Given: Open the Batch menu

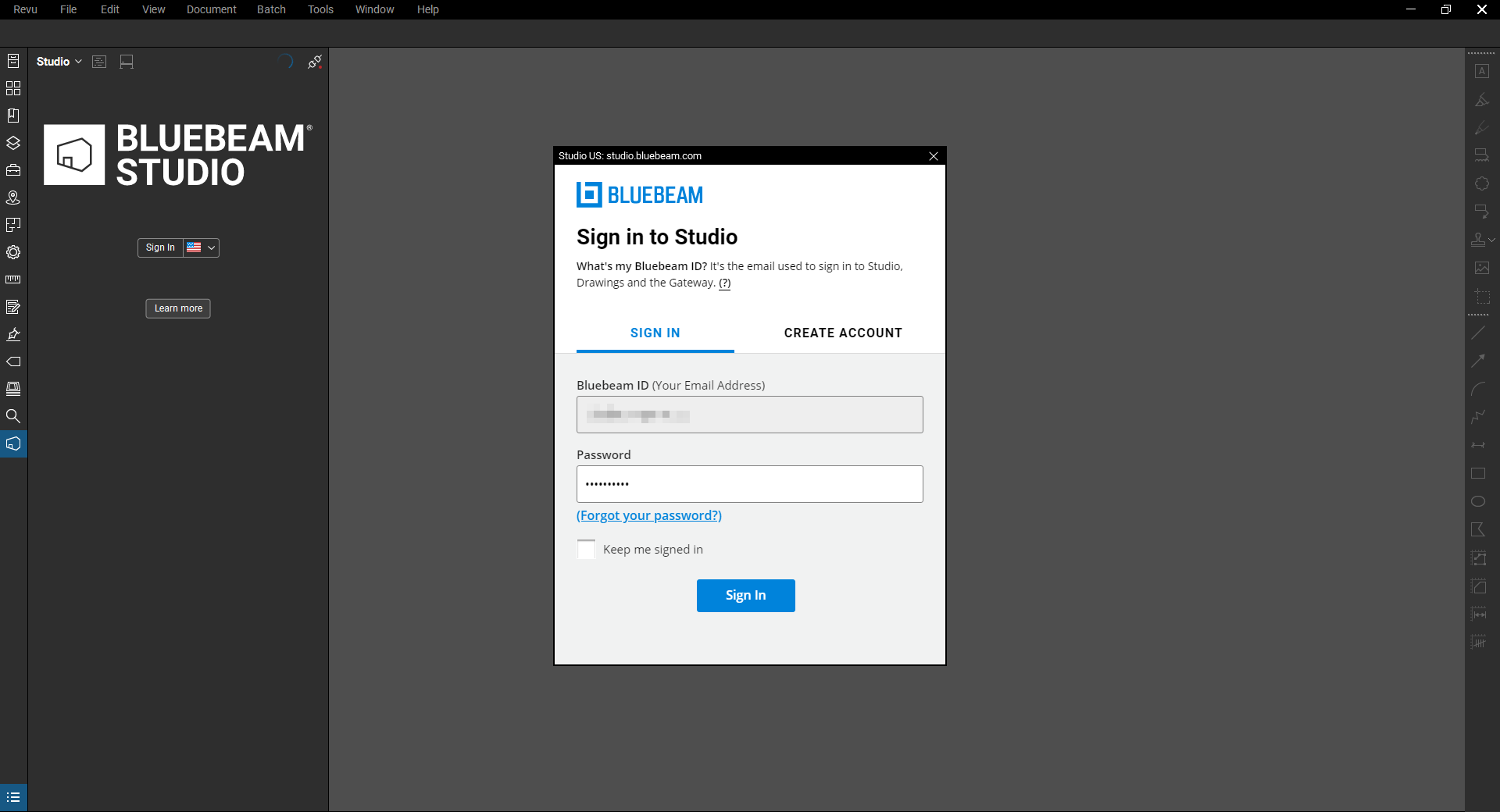Looking at the screenshot, I should pos(271,9).
